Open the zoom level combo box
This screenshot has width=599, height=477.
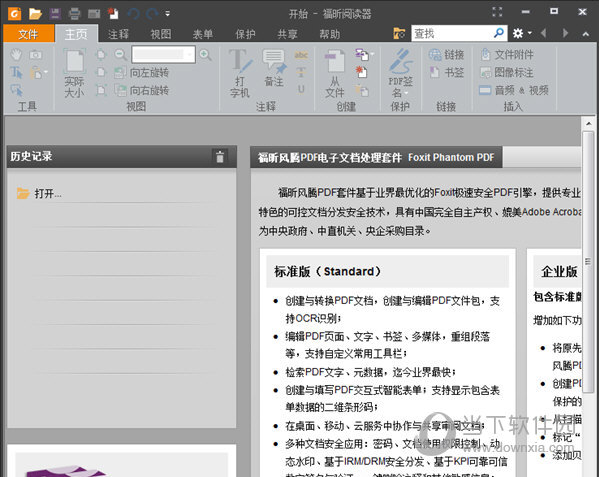click(164, 55)
